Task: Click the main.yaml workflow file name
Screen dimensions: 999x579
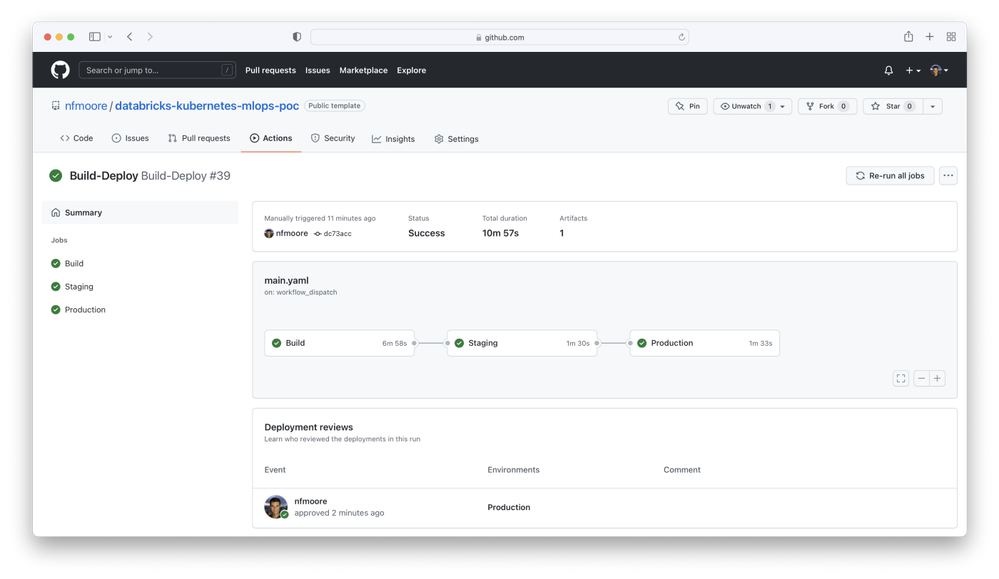Action: coord(287,280)
